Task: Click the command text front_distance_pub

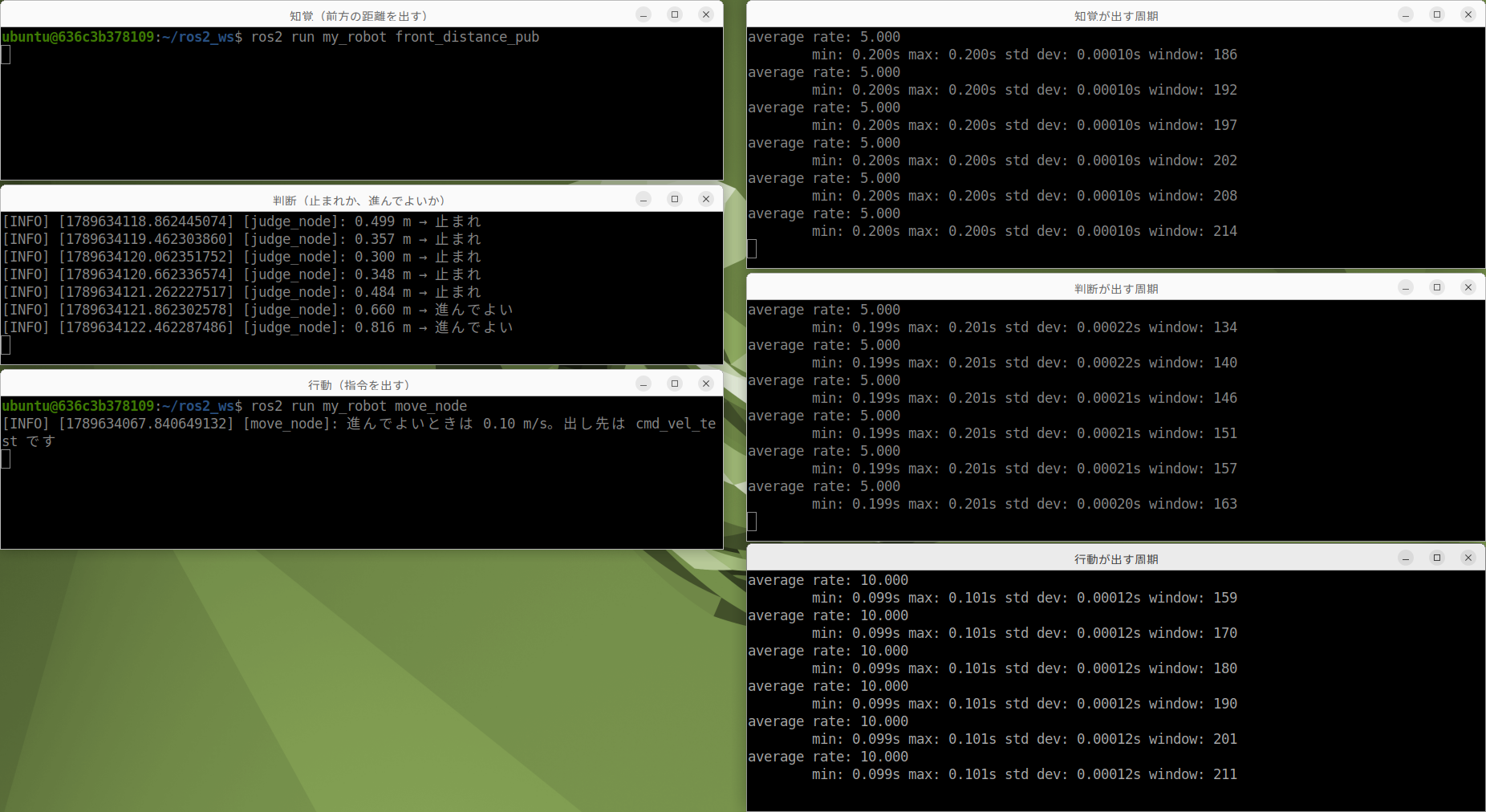Action: click(467, 37)
